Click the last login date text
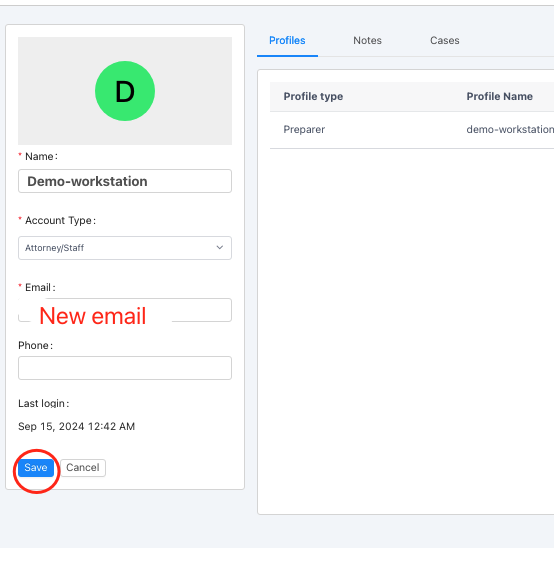The image size is (554, 574). [x=77, y=426]
